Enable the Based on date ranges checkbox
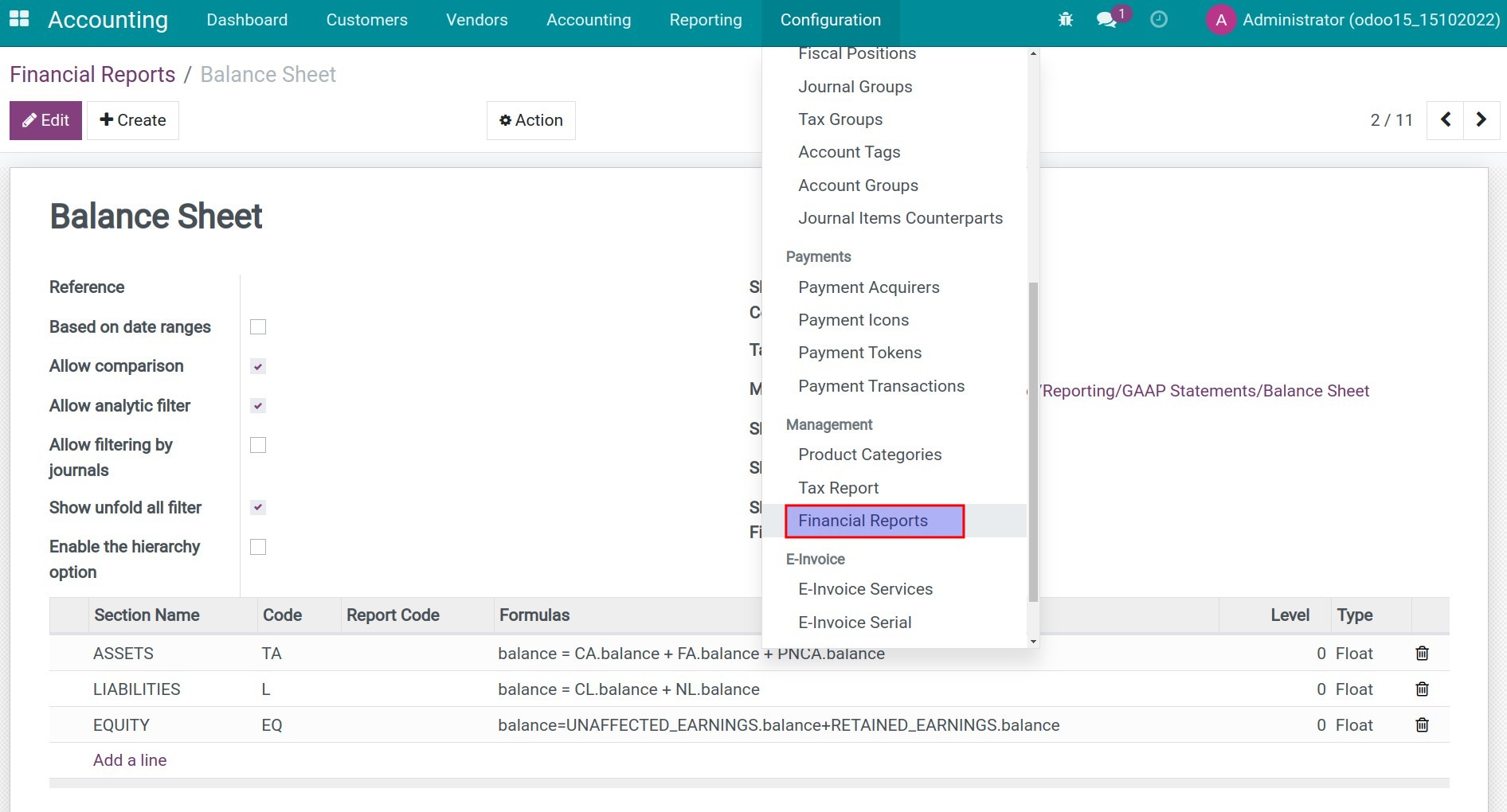1507x812 pixels. (257, 326)
